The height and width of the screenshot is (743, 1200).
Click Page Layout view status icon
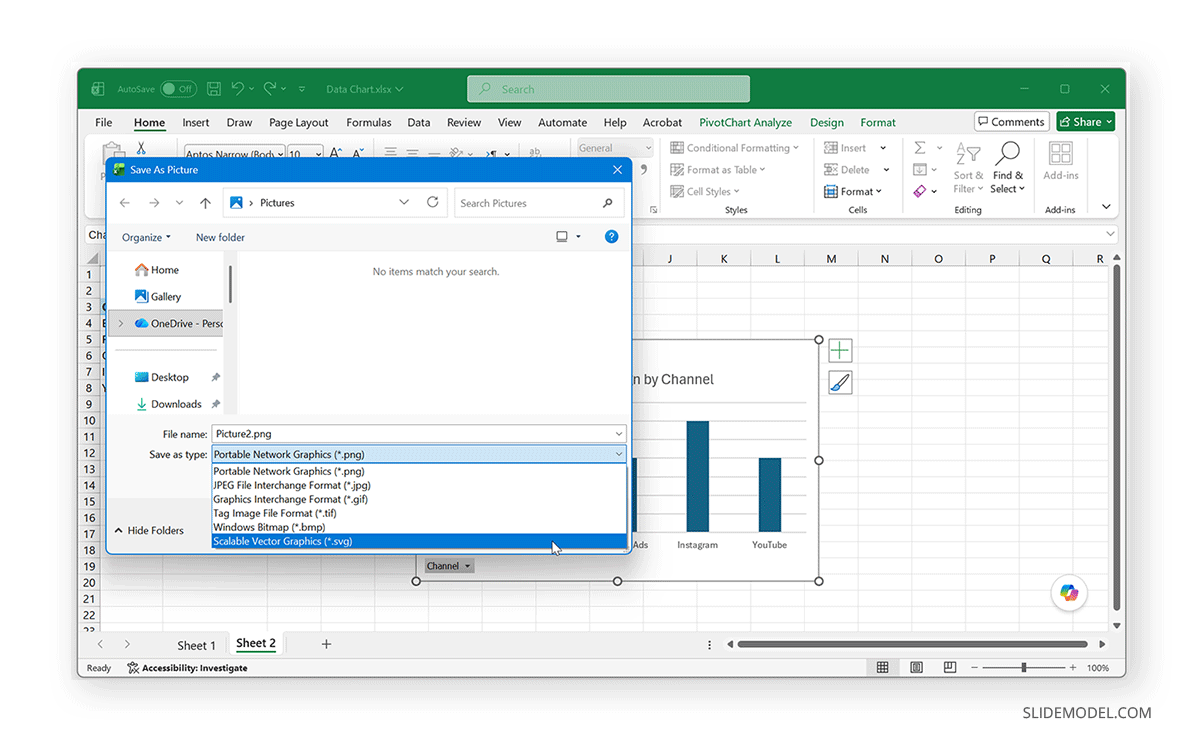[917, 667]
